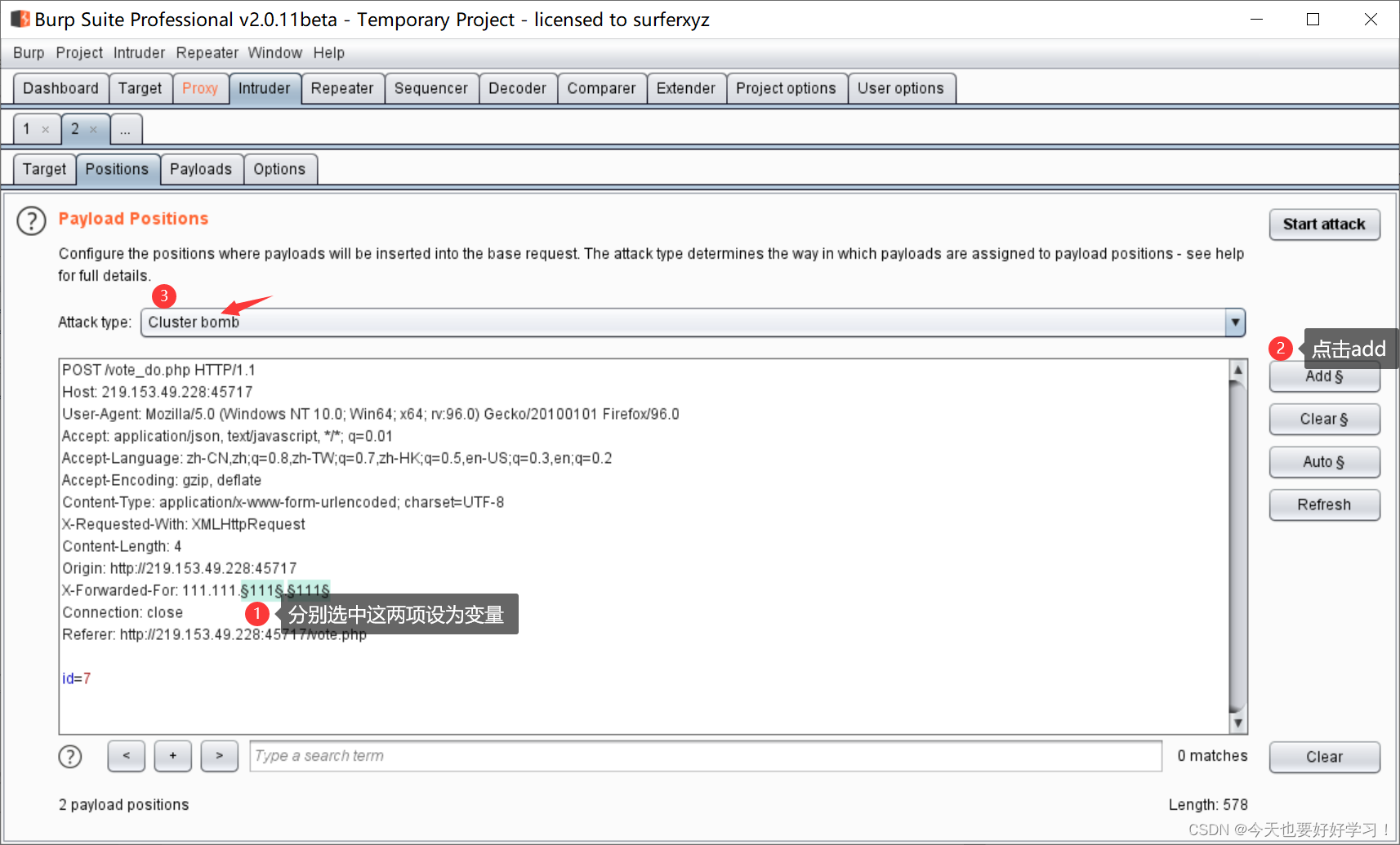Open the Help menu

[x=329, y=53]
